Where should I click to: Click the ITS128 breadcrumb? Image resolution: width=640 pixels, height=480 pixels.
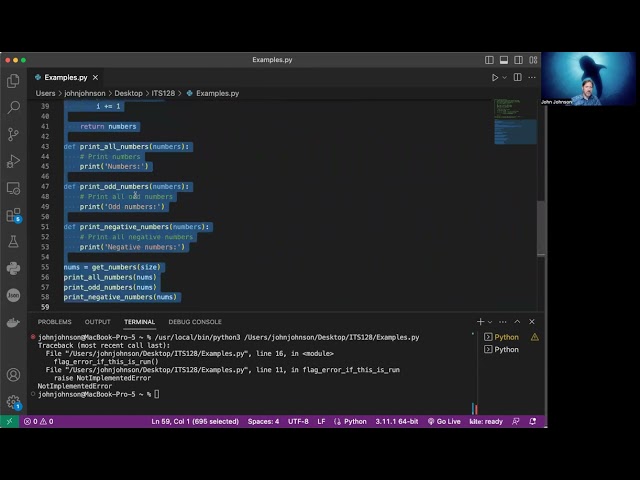tap(163, 93)
